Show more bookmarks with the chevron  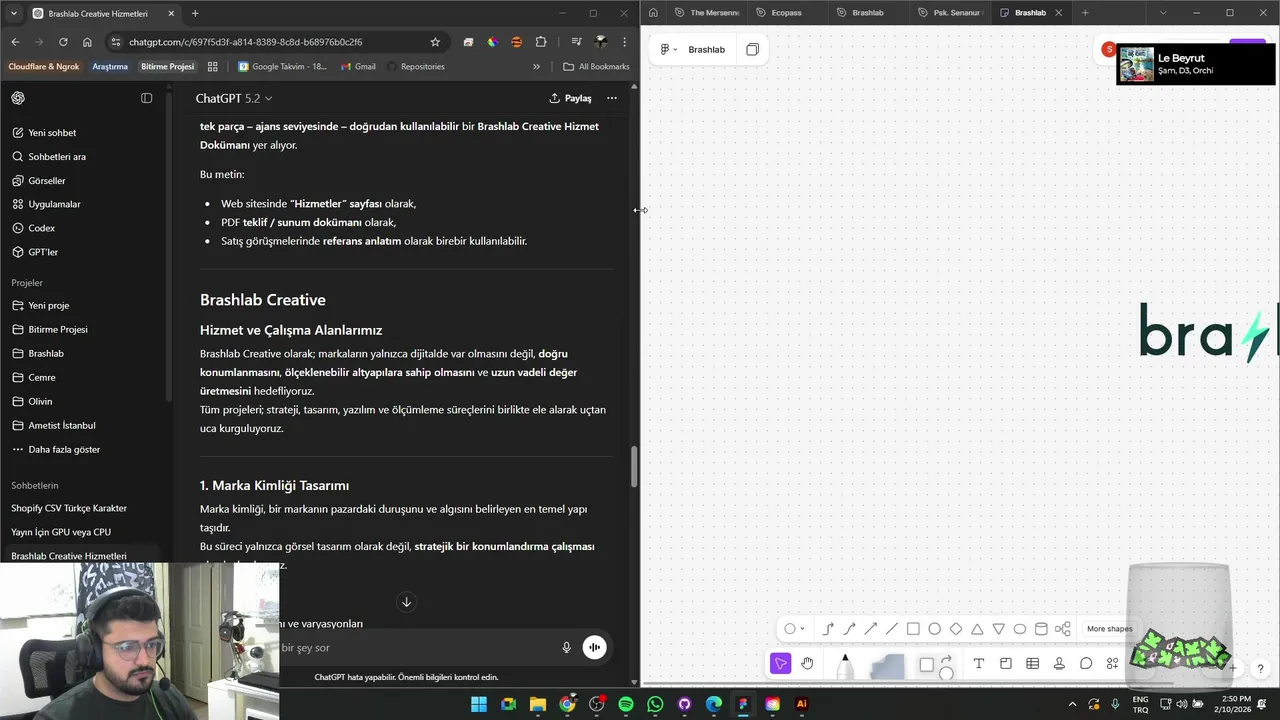536,67
